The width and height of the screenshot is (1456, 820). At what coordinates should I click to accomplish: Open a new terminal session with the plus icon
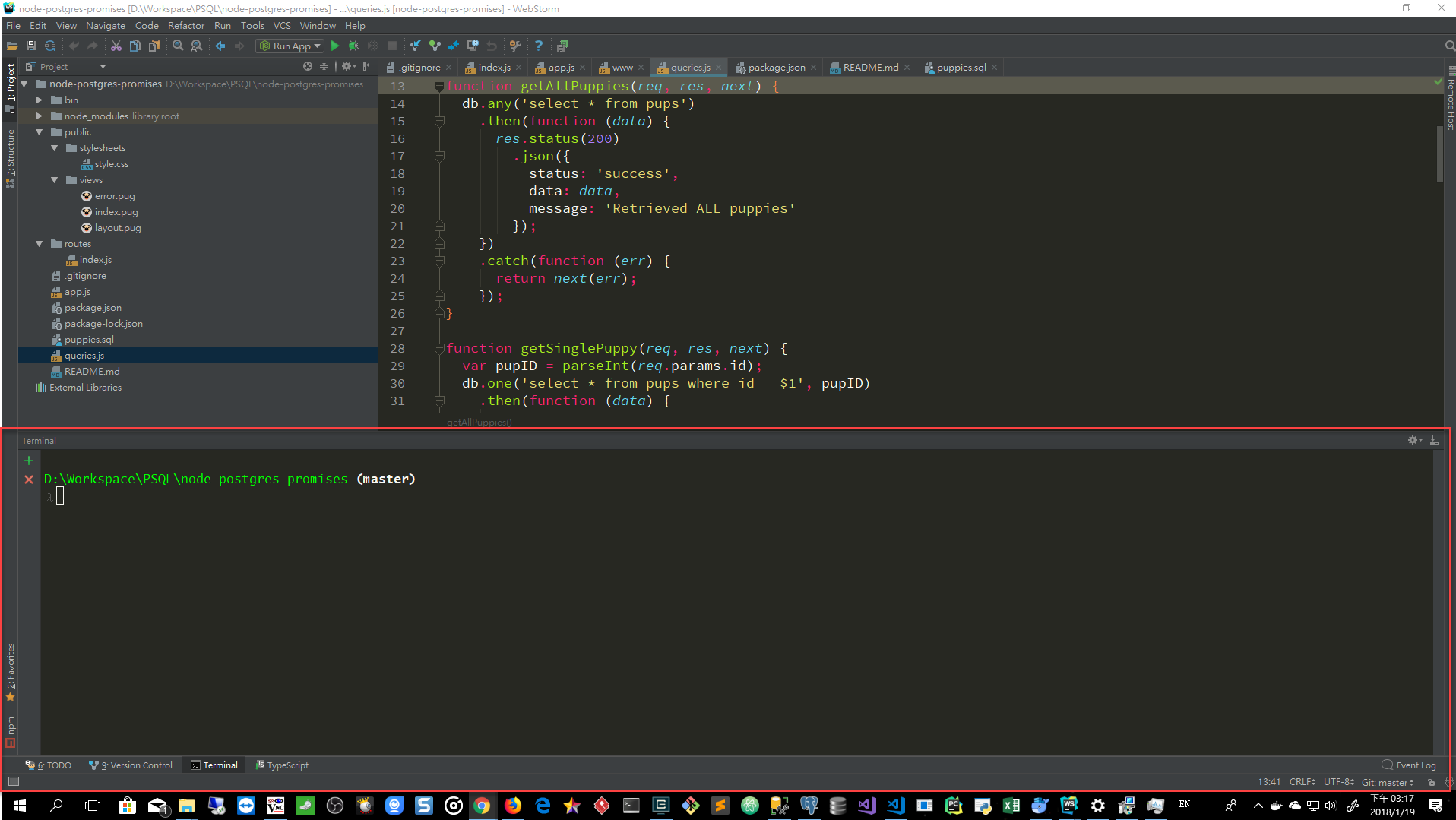(29, 460)
